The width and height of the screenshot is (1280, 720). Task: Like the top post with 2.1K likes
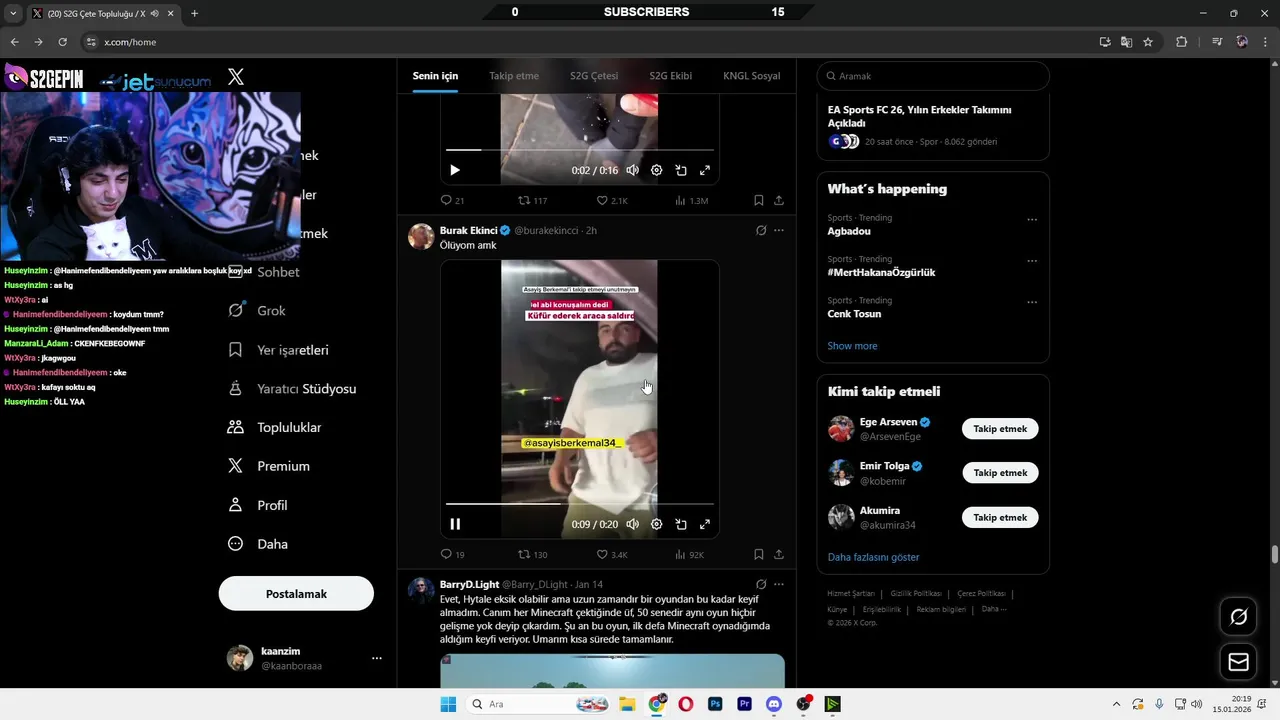click(612, 200)
